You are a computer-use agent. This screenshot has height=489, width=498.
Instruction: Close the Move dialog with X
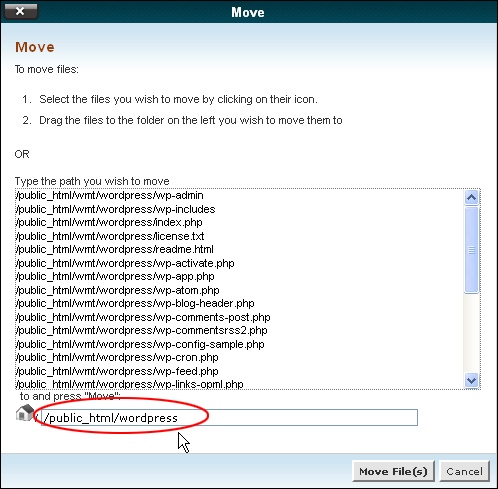point(21,11)
